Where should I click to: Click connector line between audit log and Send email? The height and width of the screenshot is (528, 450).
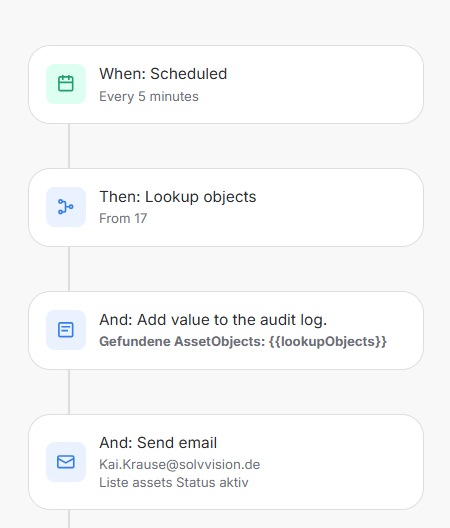[69, 392]
